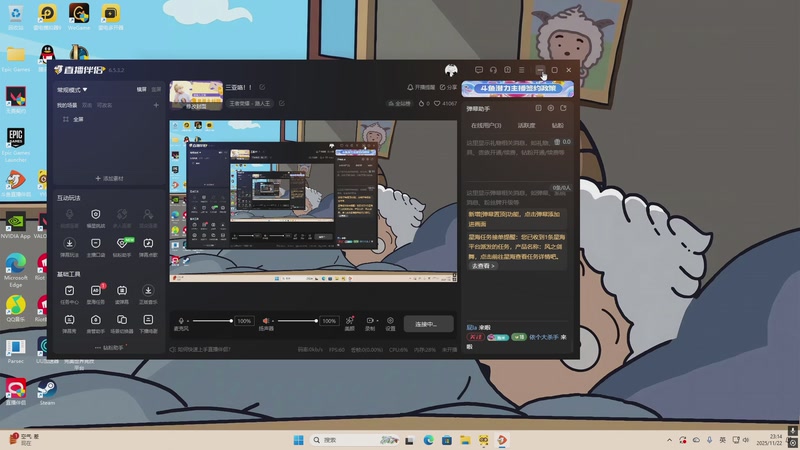Open 弹幕点歌 icon in 互动玩法
Image resolution: width=800 pixels, height=450 pixels.
tap(148, 243)
